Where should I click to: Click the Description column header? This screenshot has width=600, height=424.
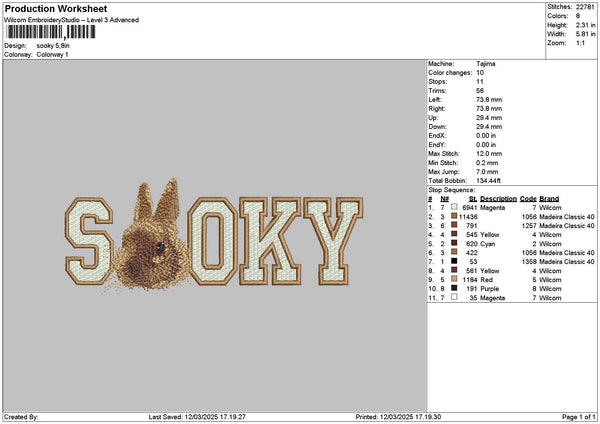pos(498,198)
